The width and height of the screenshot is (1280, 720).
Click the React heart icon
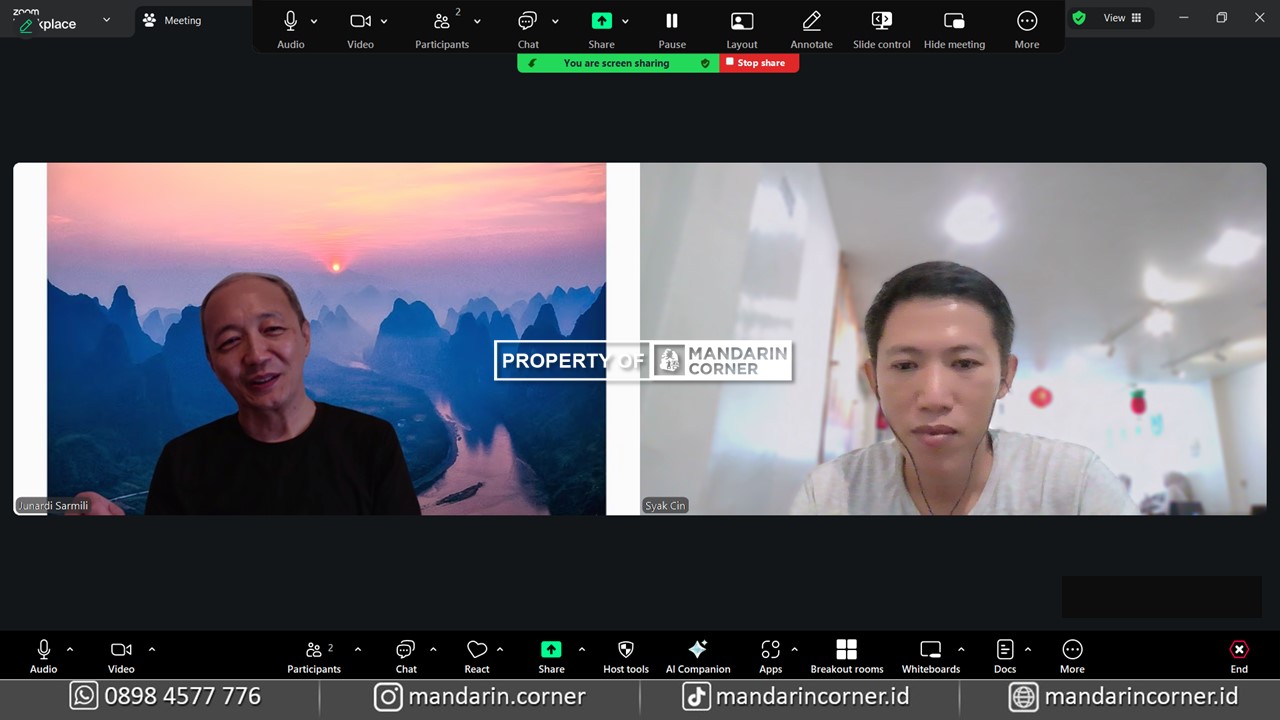click(477, 650)
